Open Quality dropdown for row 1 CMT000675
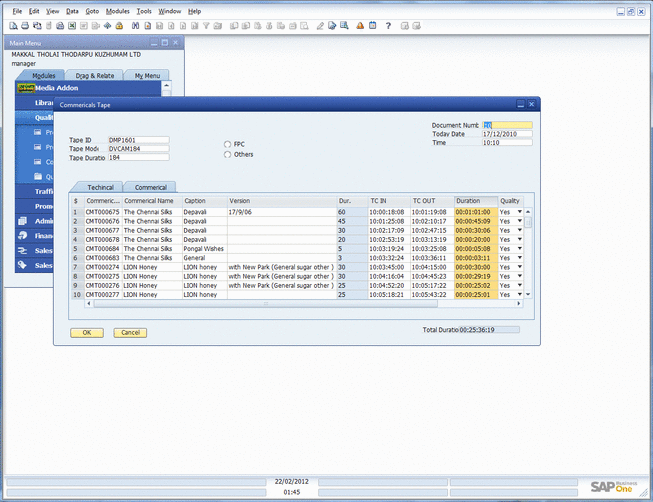The width and height of the screenshot is (653, 502). [x=519, y=212]
